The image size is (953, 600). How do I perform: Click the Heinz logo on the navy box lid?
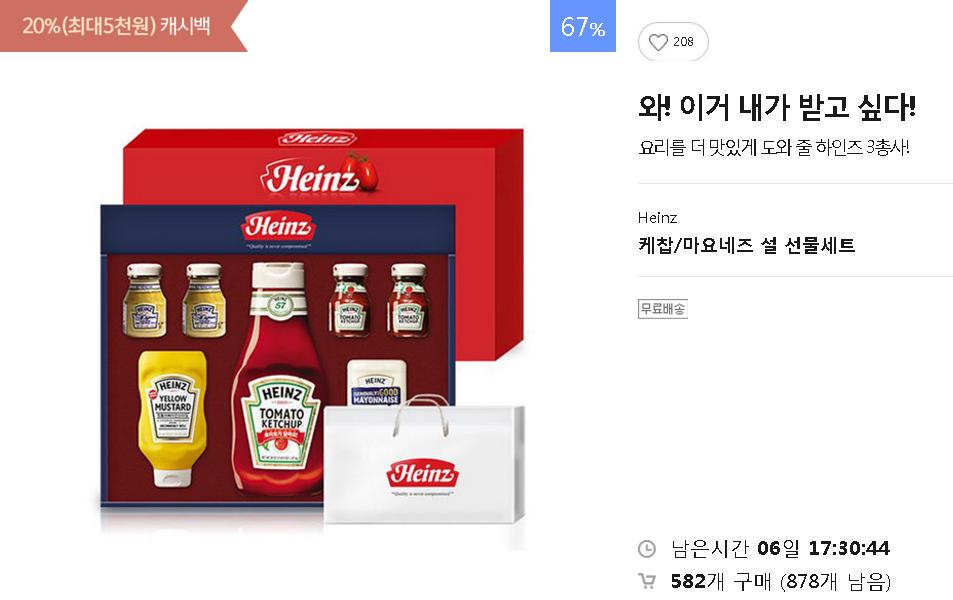pyautogui.click(x=278, y=226)
